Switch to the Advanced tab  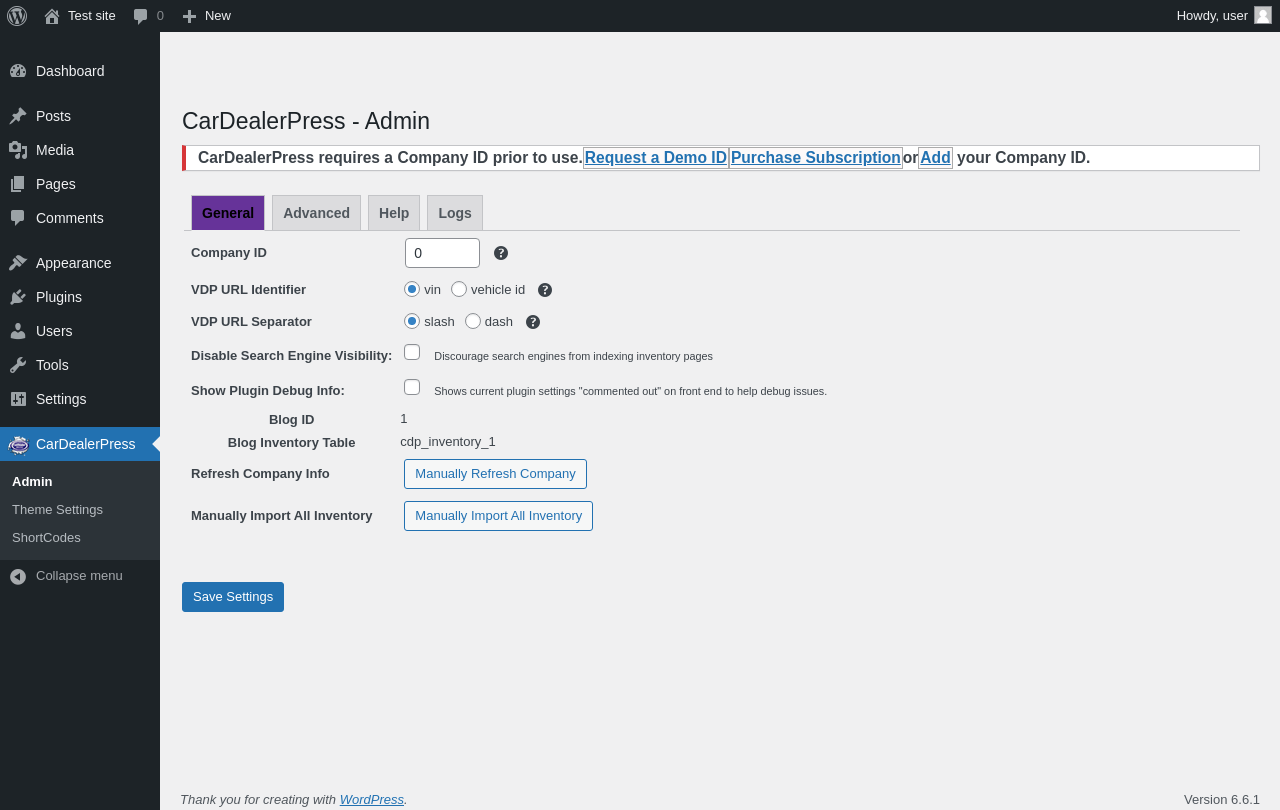316,213
